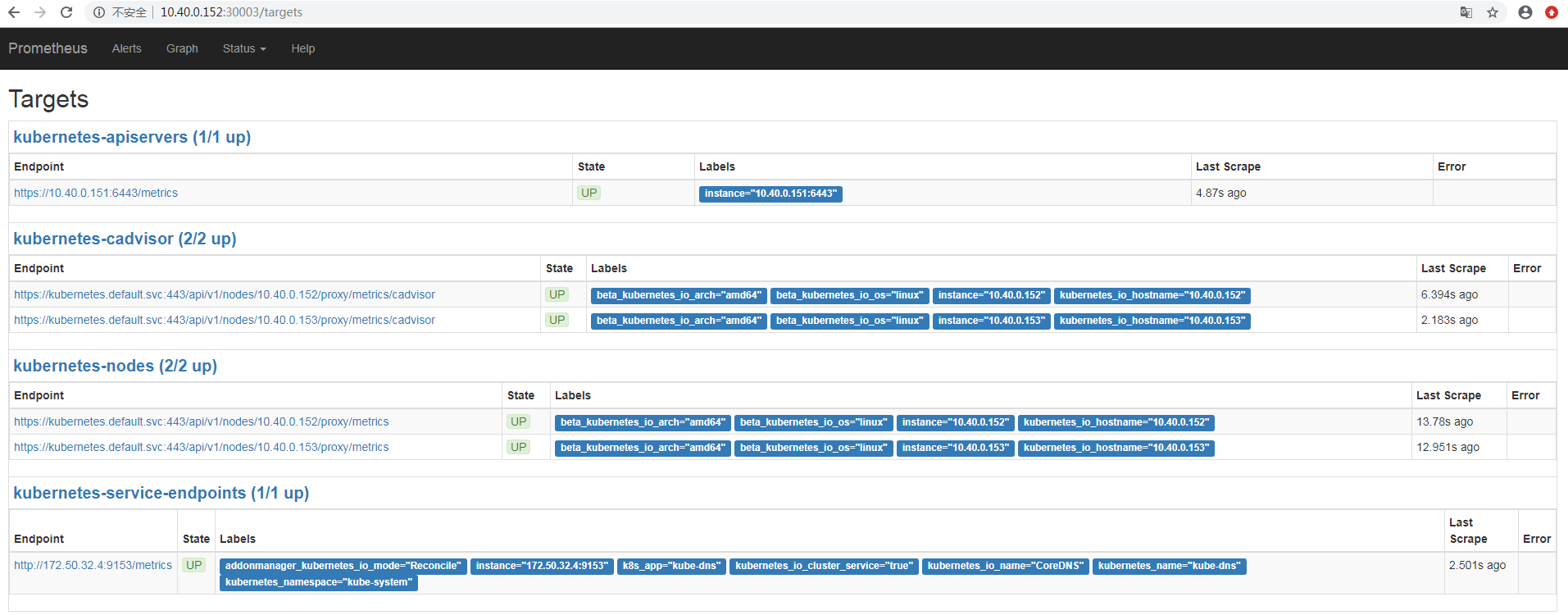
Task: Click the 12.951s ago last scrape value
Action: (x=1448, y=447)
